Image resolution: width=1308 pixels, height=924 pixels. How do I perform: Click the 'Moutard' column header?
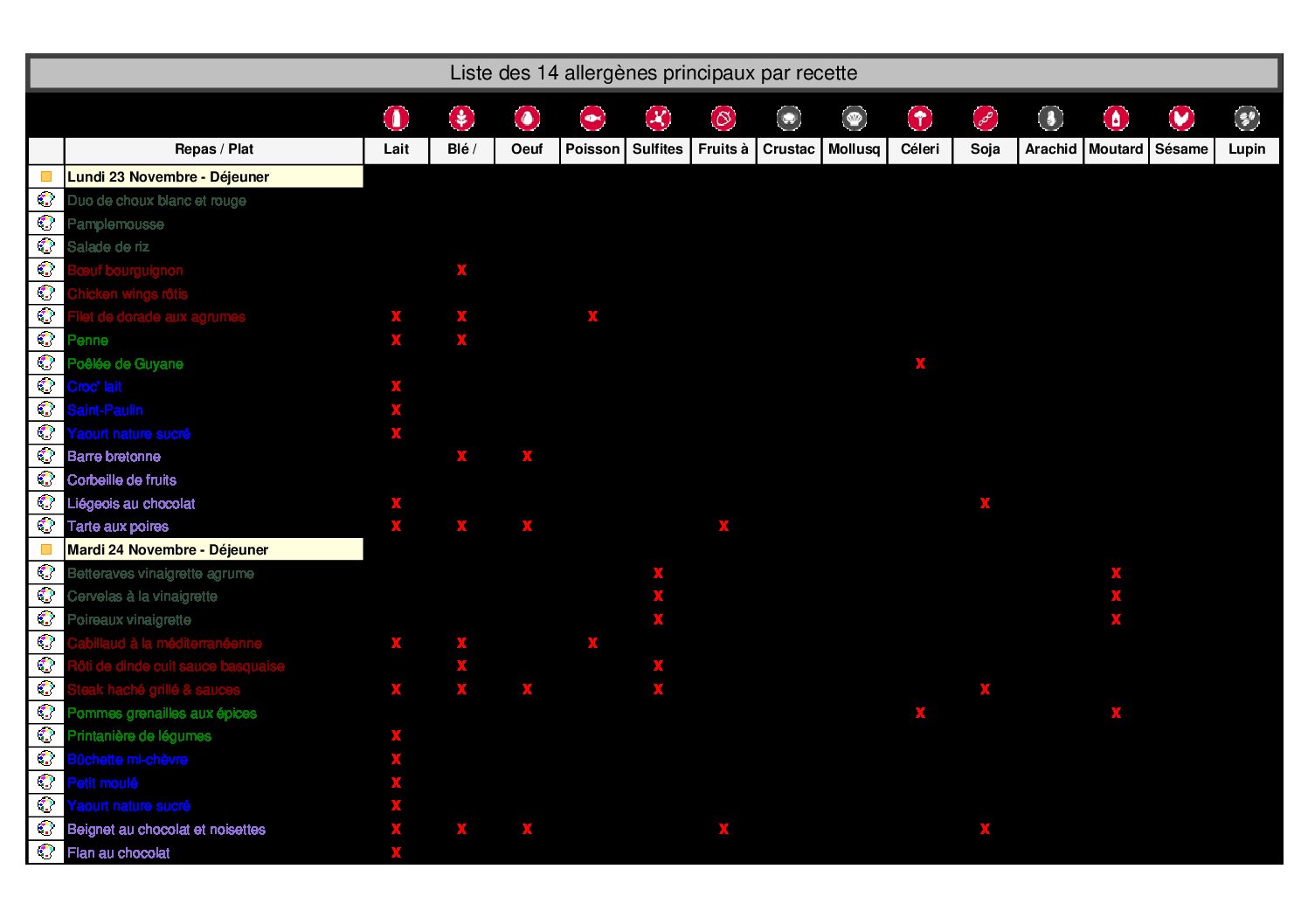click(x=1116, y=149)
